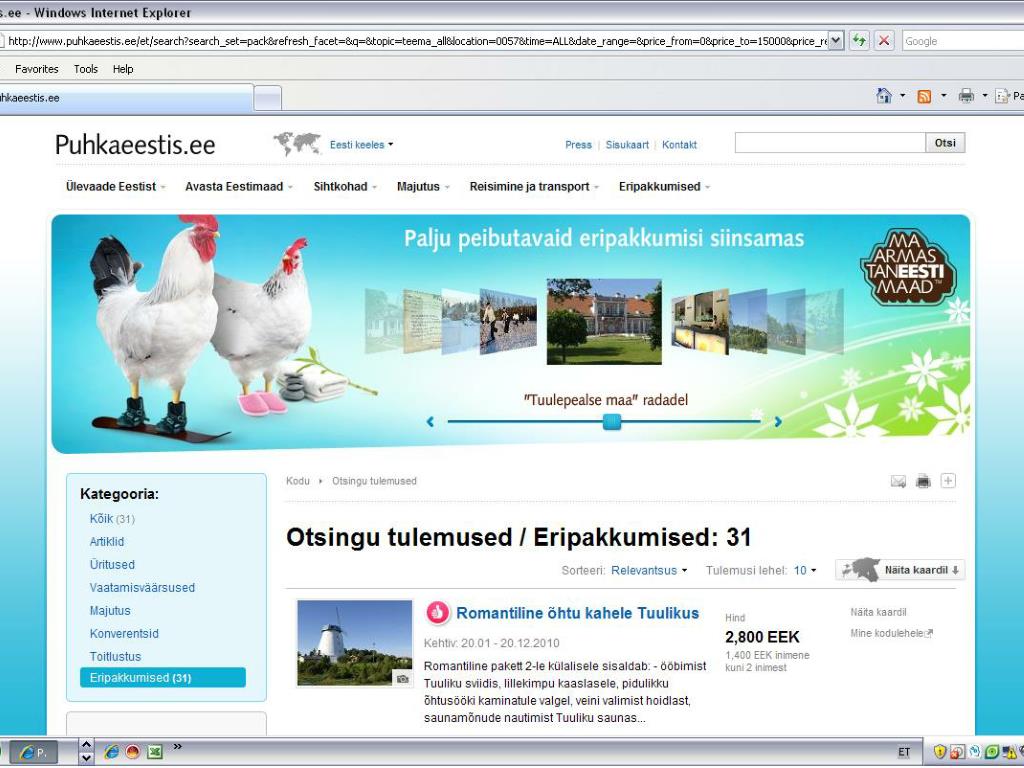
Task: Click the Ma armastan Eestimaad logo badge
Action: 908,267
